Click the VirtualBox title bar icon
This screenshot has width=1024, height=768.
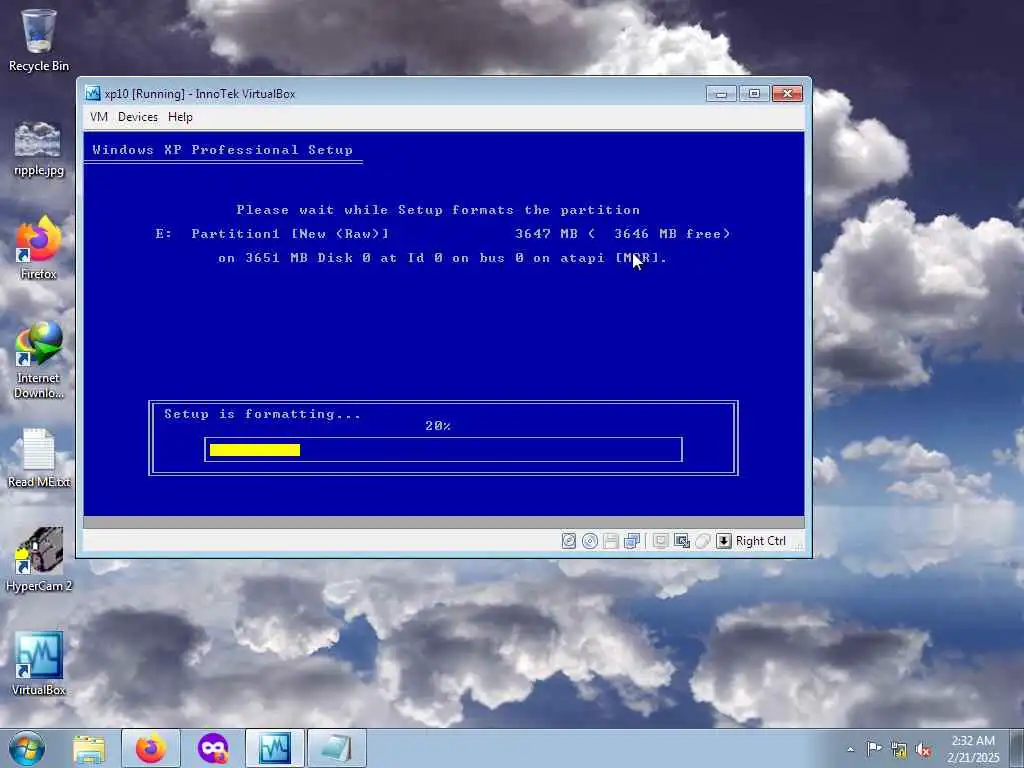[93, 93]
